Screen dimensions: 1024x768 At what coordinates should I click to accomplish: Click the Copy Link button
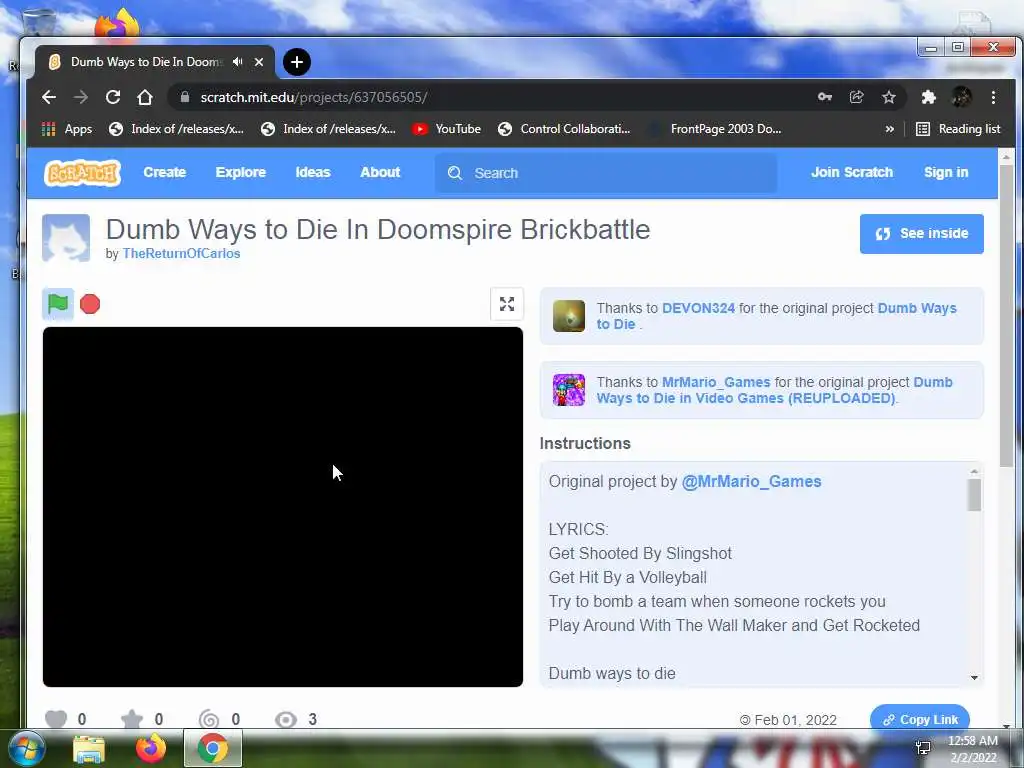[920, 719]
